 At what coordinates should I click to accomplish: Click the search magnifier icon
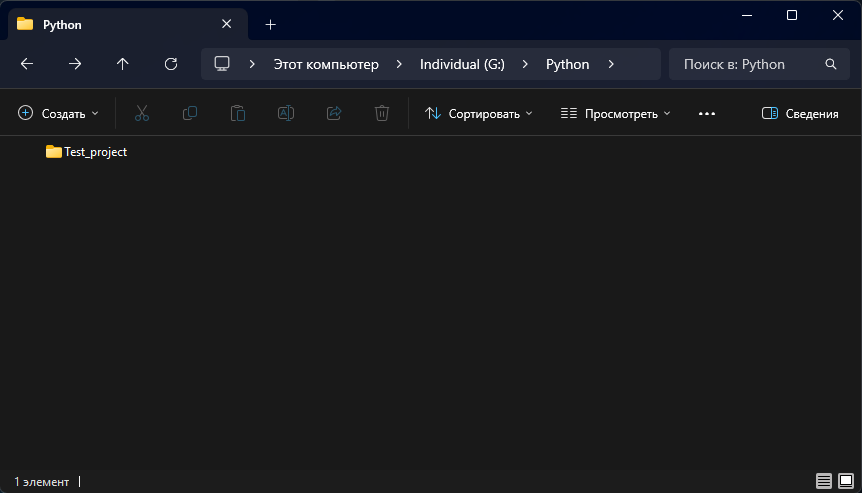pos(831,64)
